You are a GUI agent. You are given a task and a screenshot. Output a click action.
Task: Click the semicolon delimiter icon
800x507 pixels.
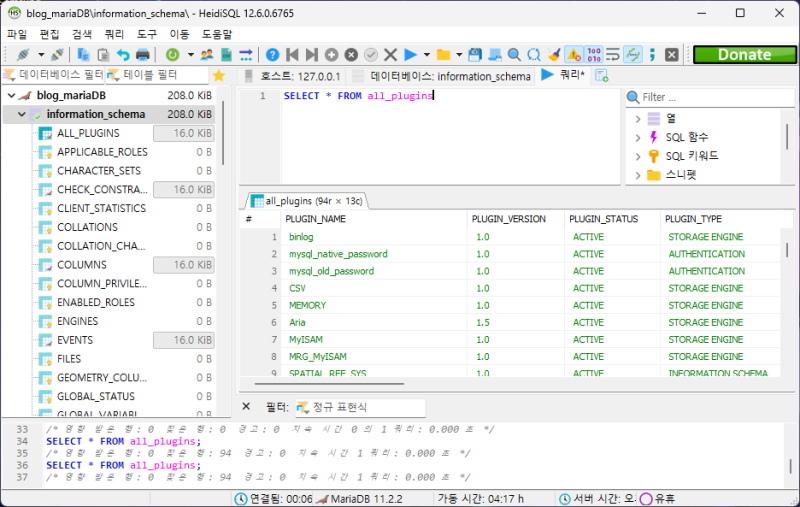(653, 55)
